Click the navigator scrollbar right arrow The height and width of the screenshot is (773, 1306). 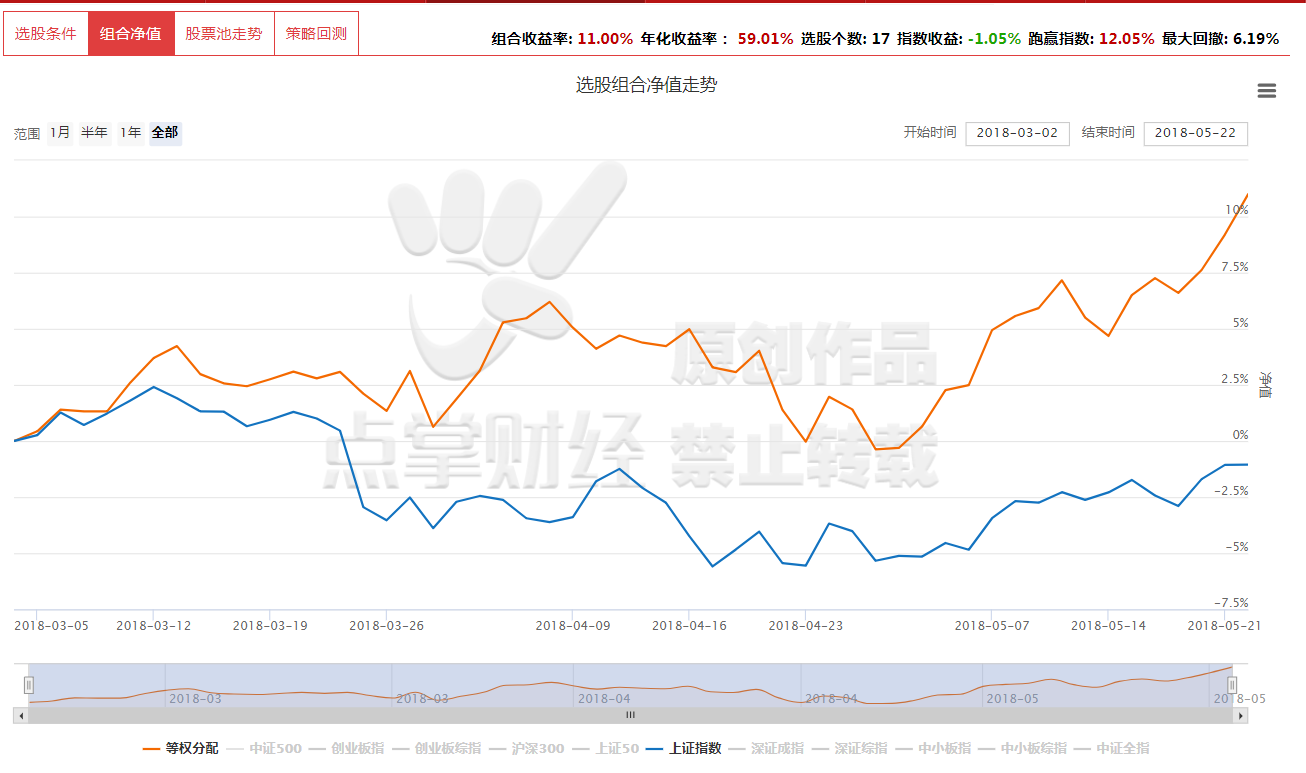[1241, 716]
